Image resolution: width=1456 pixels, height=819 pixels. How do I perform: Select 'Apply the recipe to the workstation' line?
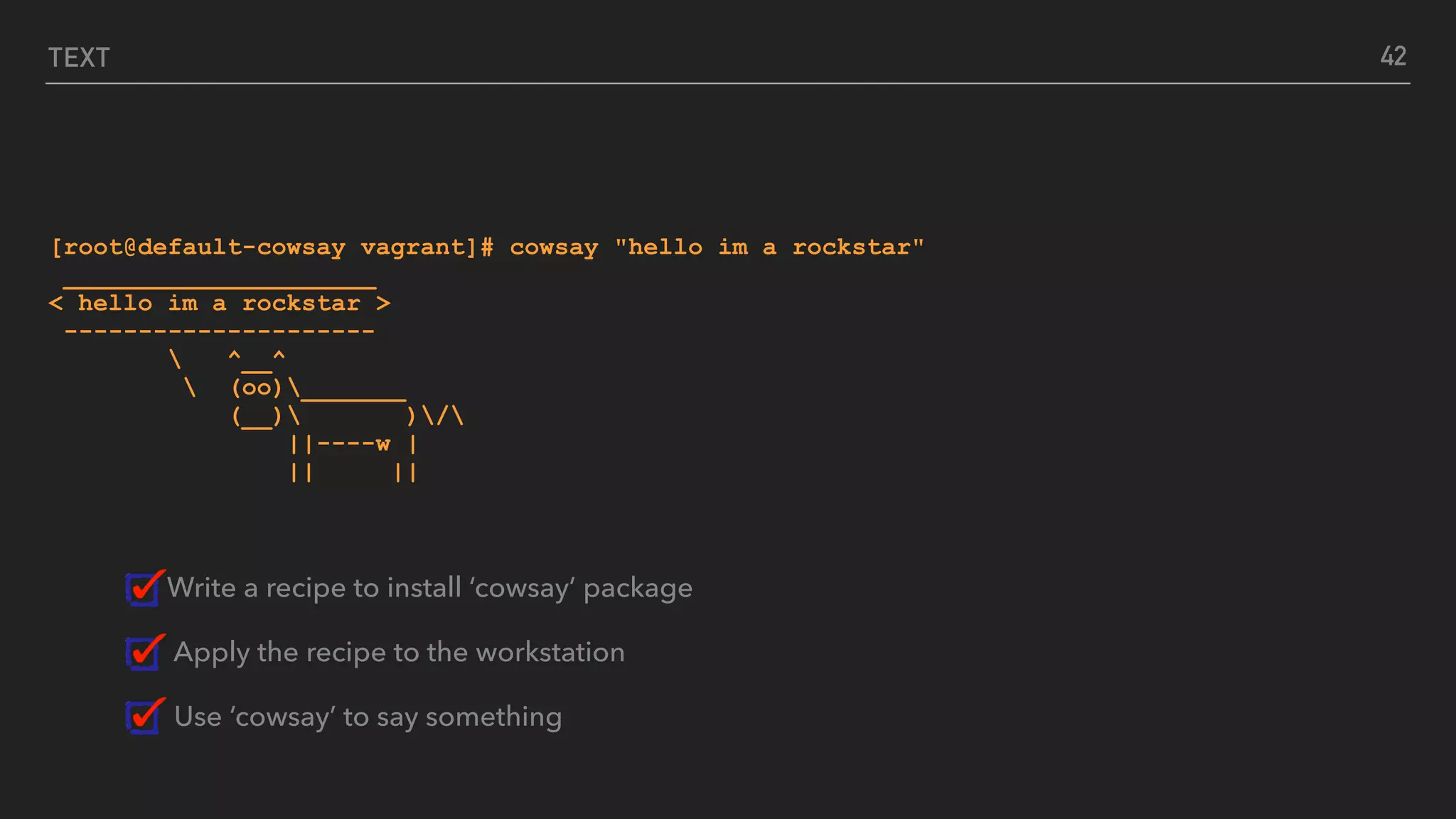pyautogui.click(x=399, y=653)
